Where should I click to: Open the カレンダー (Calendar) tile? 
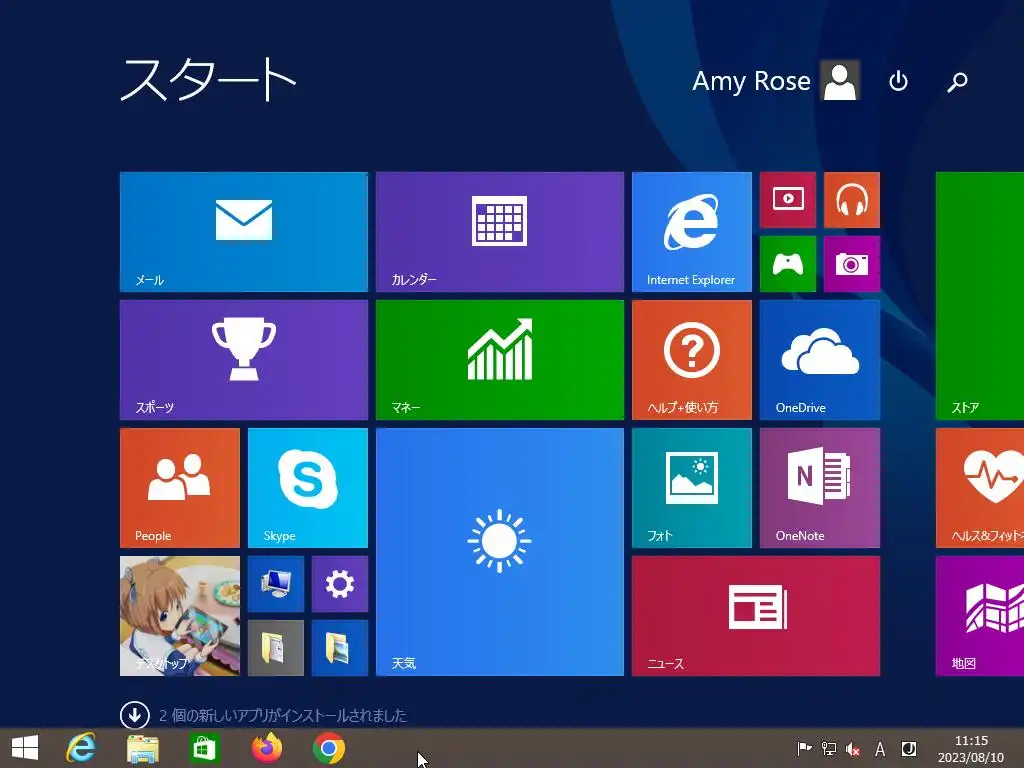(500, 232)
